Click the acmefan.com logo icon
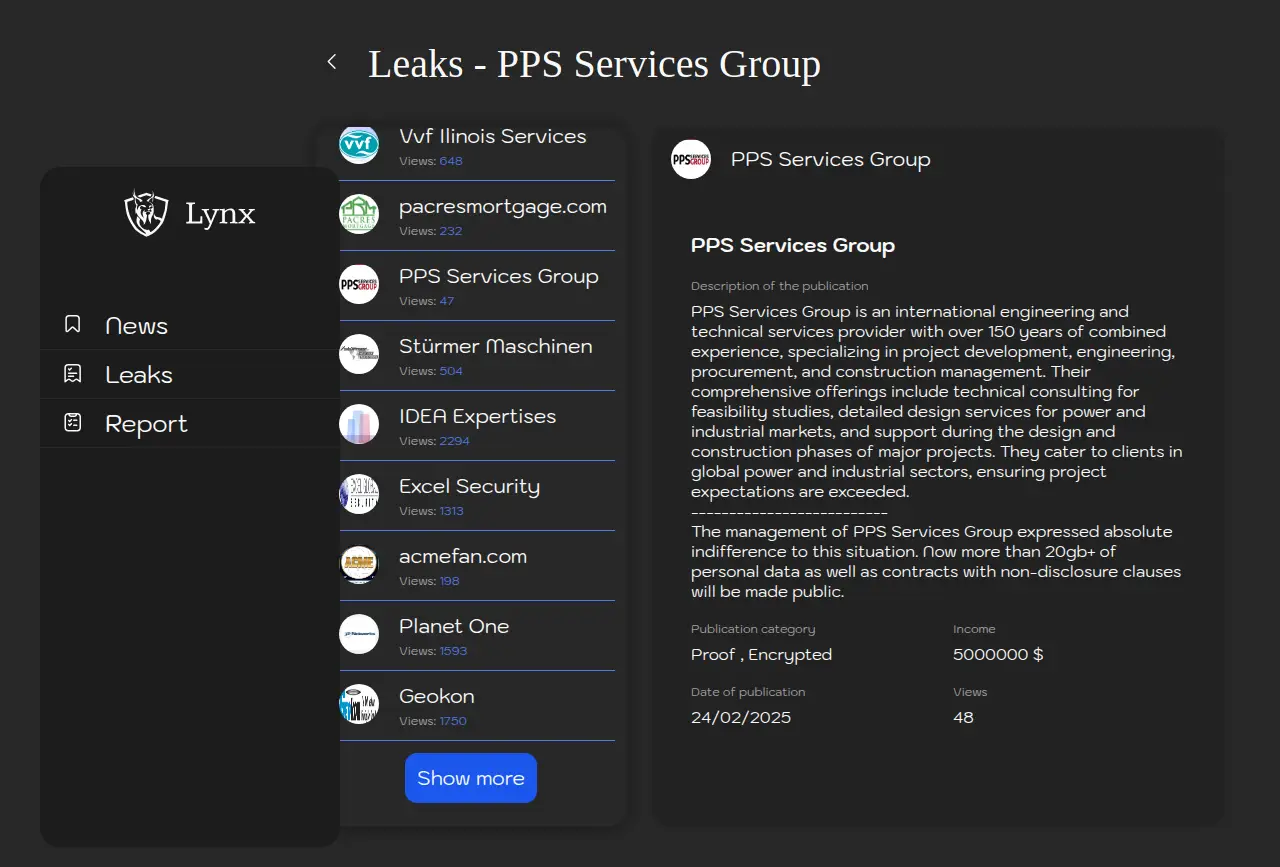This screenshot has height=867, width=1280. [x=359, y=564]
